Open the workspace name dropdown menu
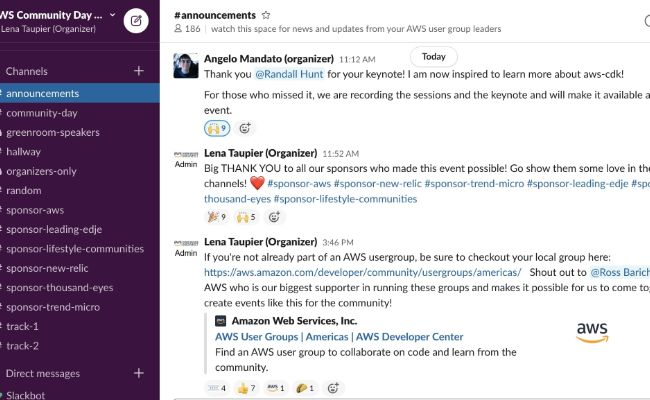 [x=56, y=15]
